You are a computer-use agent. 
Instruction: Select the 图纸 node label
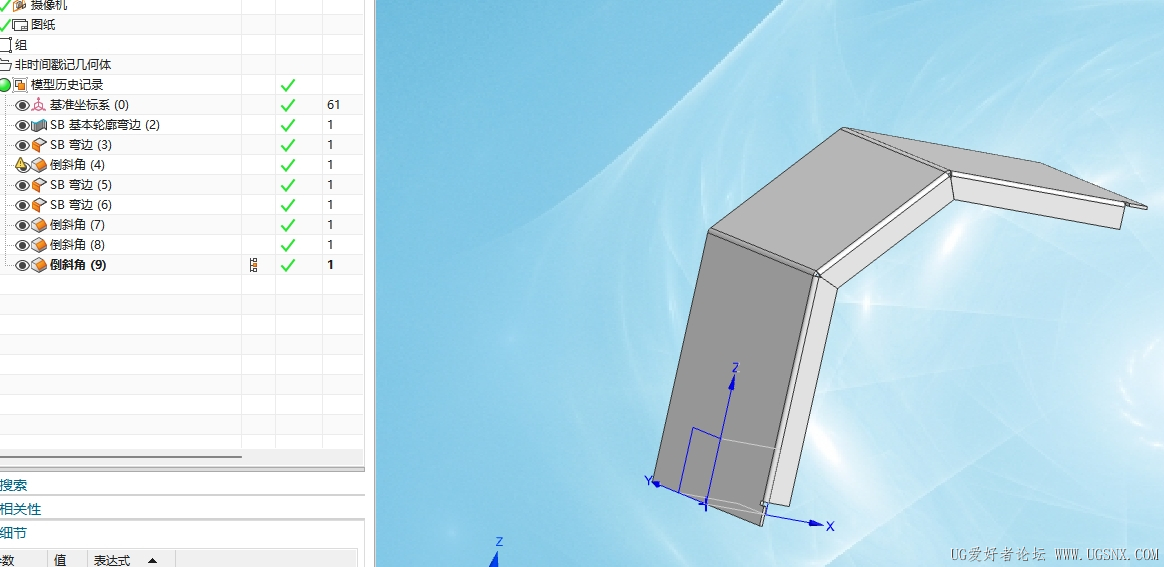click(43, 24)
